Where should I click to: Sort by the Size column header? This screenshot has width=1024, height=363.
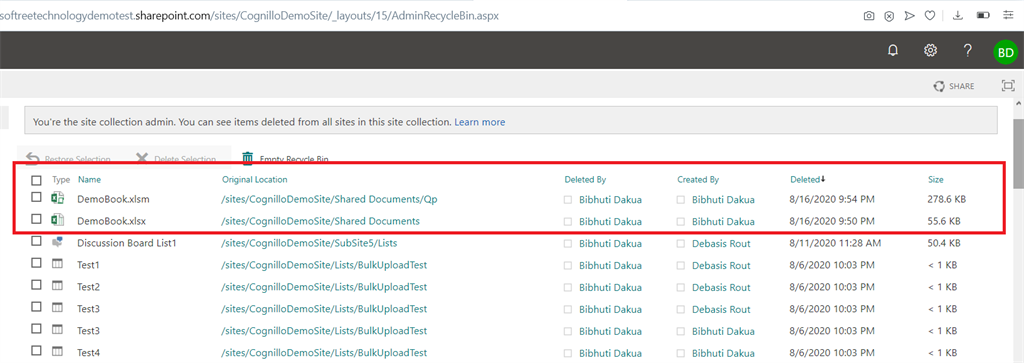pos(936,180)
